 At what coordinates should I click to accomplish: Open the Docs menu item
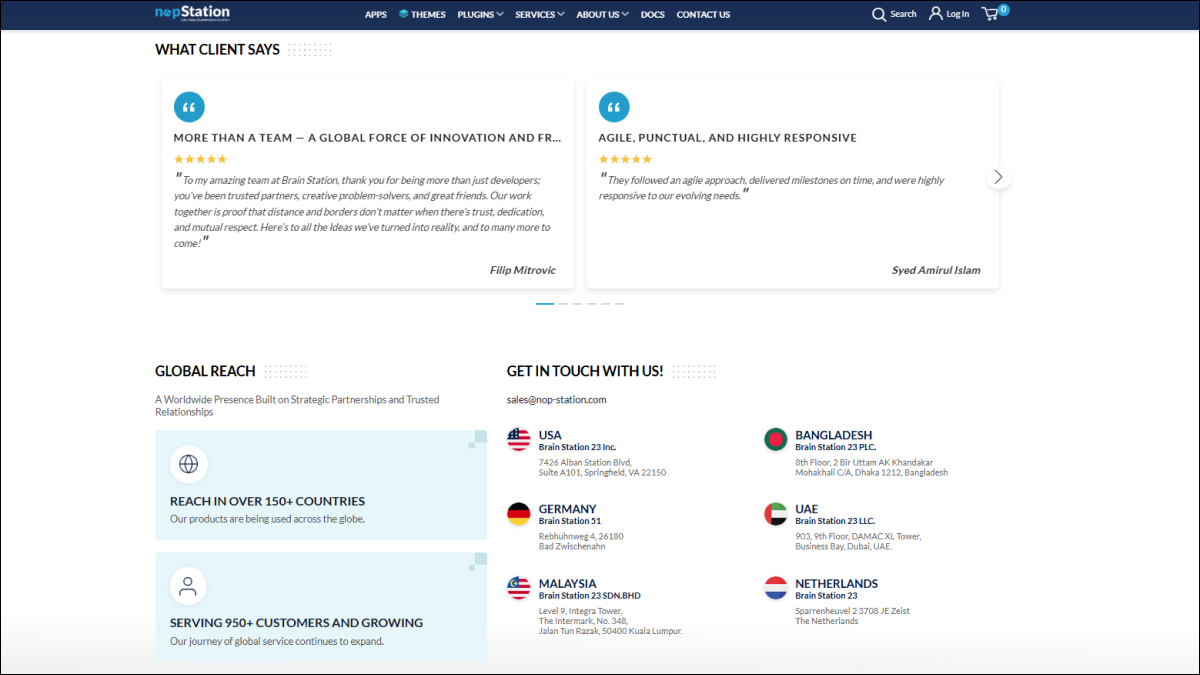[x=652, y=14]
